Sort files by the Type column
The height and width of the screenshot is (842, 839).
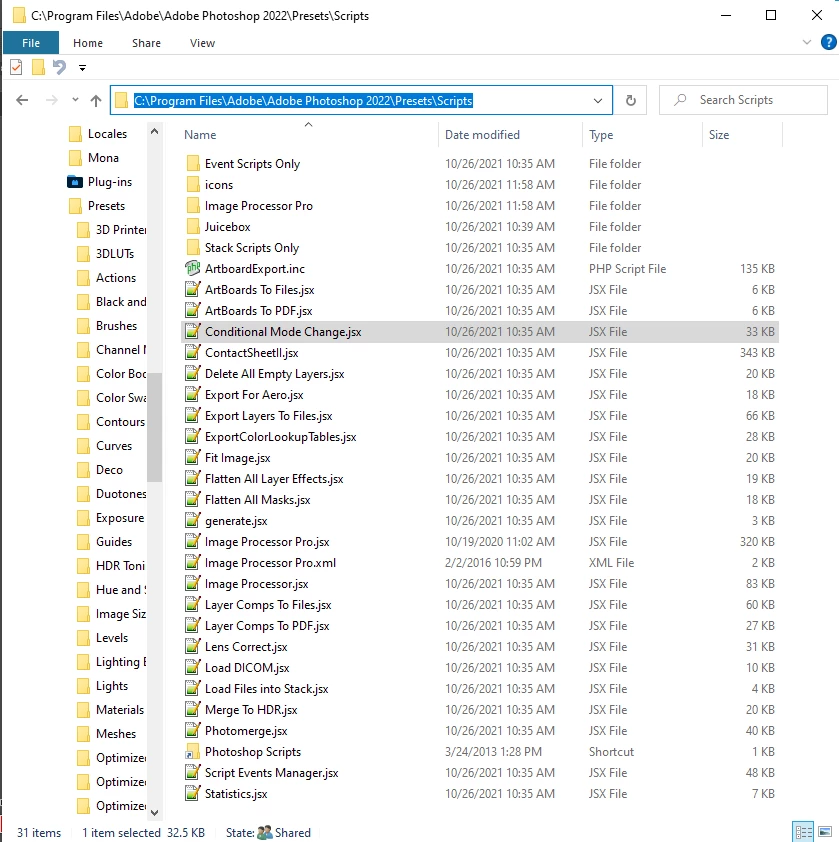[x=601, y=135]
